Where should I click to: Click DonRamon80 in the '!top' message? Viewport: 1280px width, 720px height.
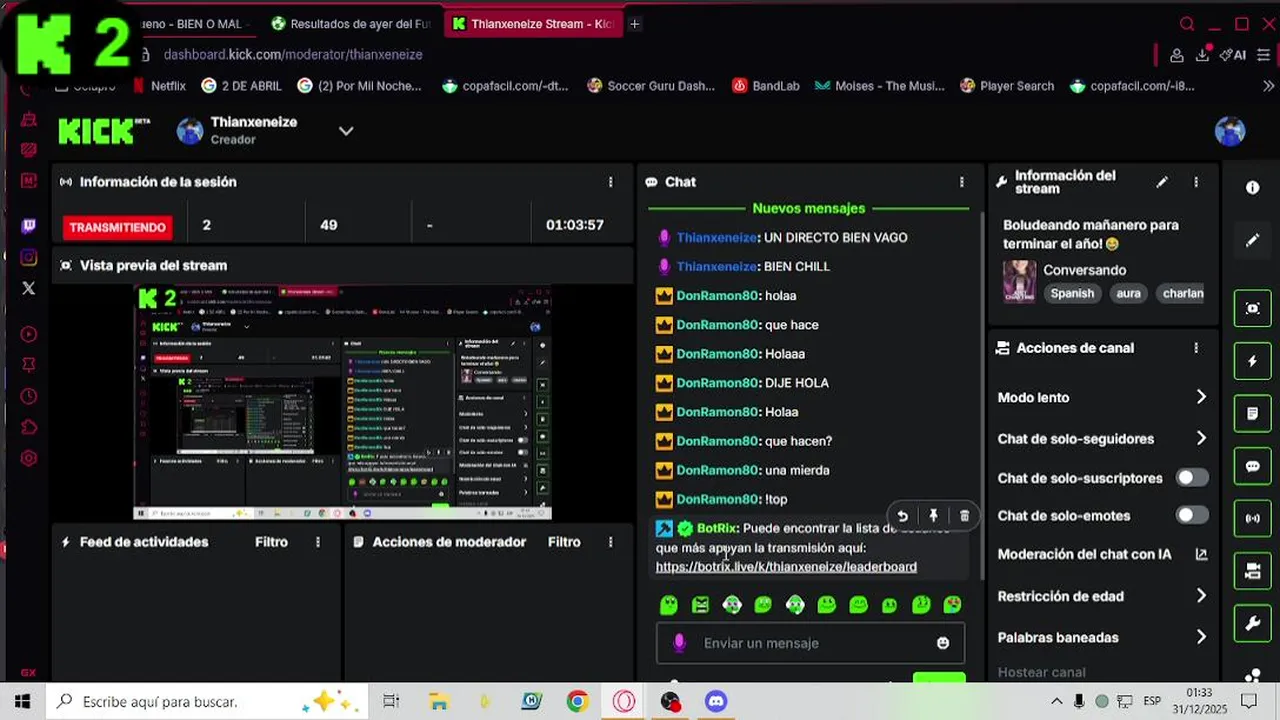(717, 499)
